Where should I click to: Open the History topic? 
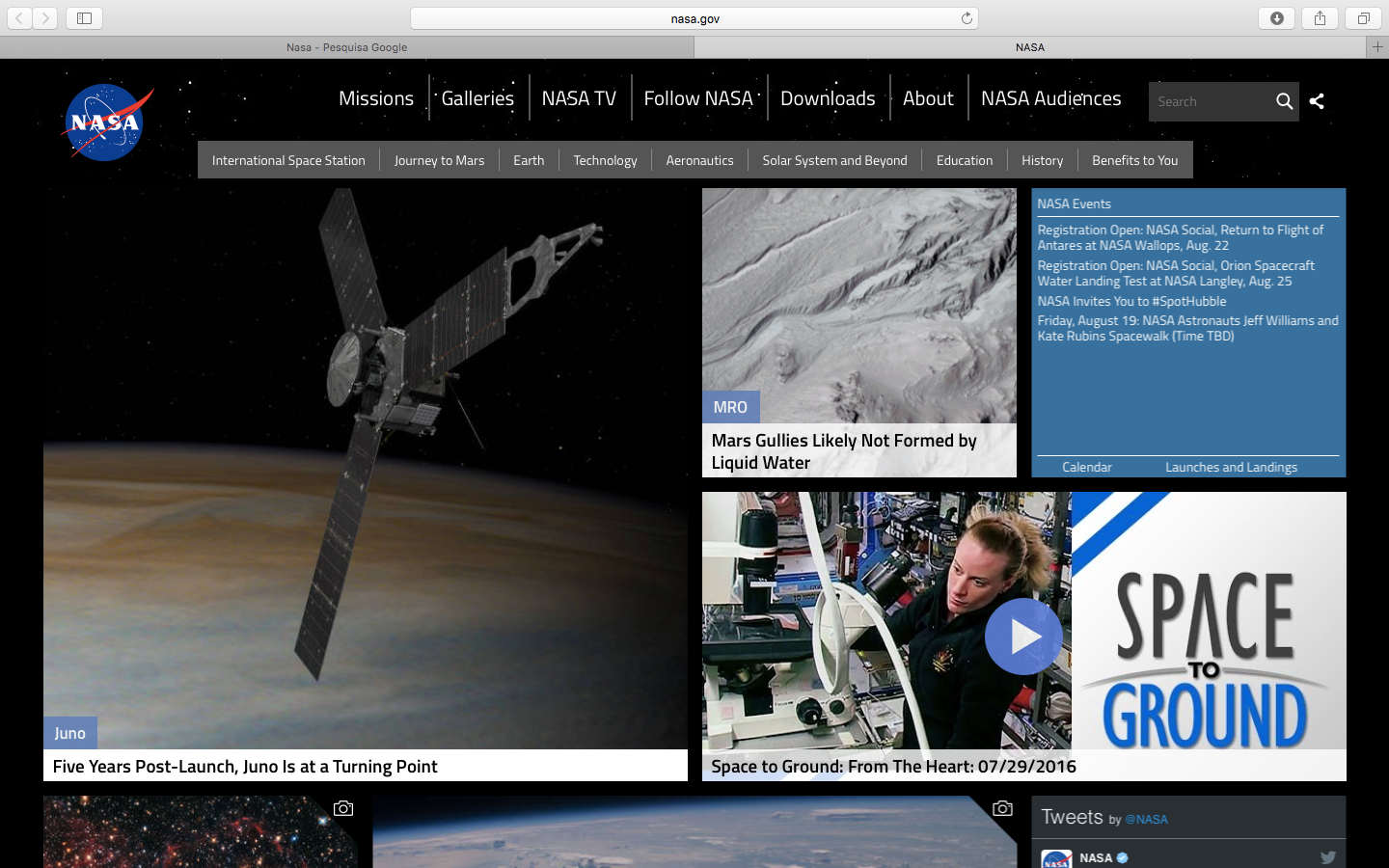pyautogui.click(x=1042, y=160)
